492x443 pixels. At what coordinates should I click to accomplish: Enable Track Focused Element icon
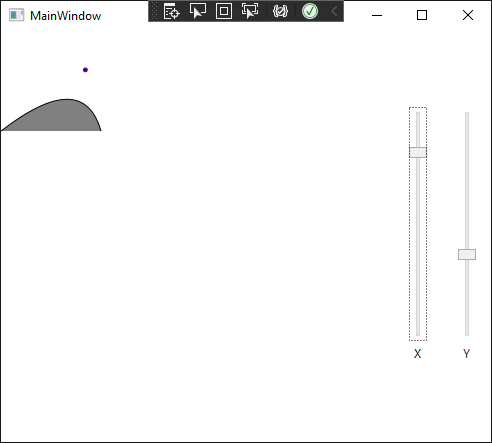click(250, 11)
